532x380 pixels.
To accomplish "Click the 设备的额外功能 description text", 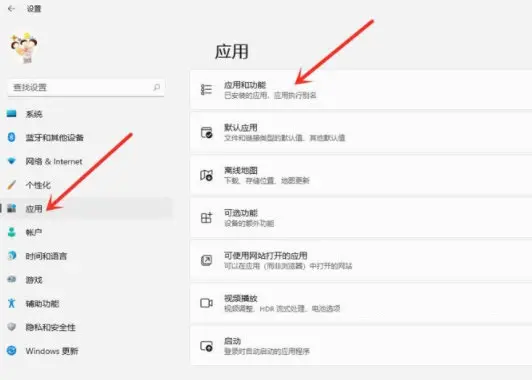I will tap(249, 224).
